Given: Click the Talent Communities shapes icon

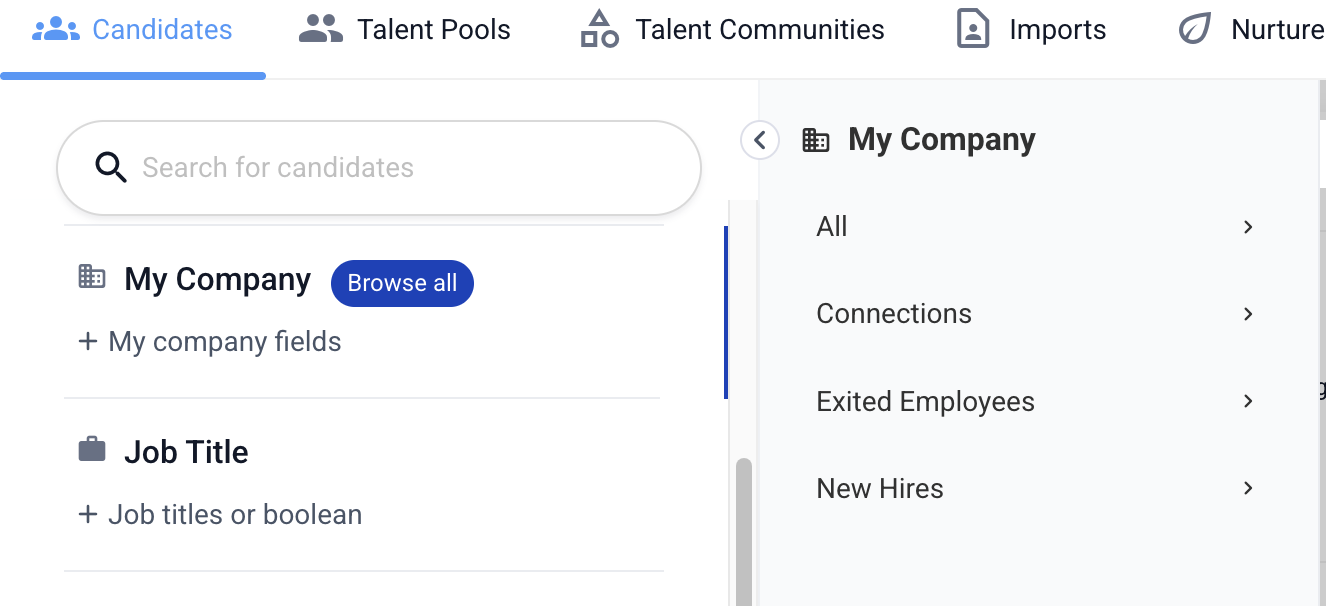Looking at the screenshot, I should click(x=599, y=30).
